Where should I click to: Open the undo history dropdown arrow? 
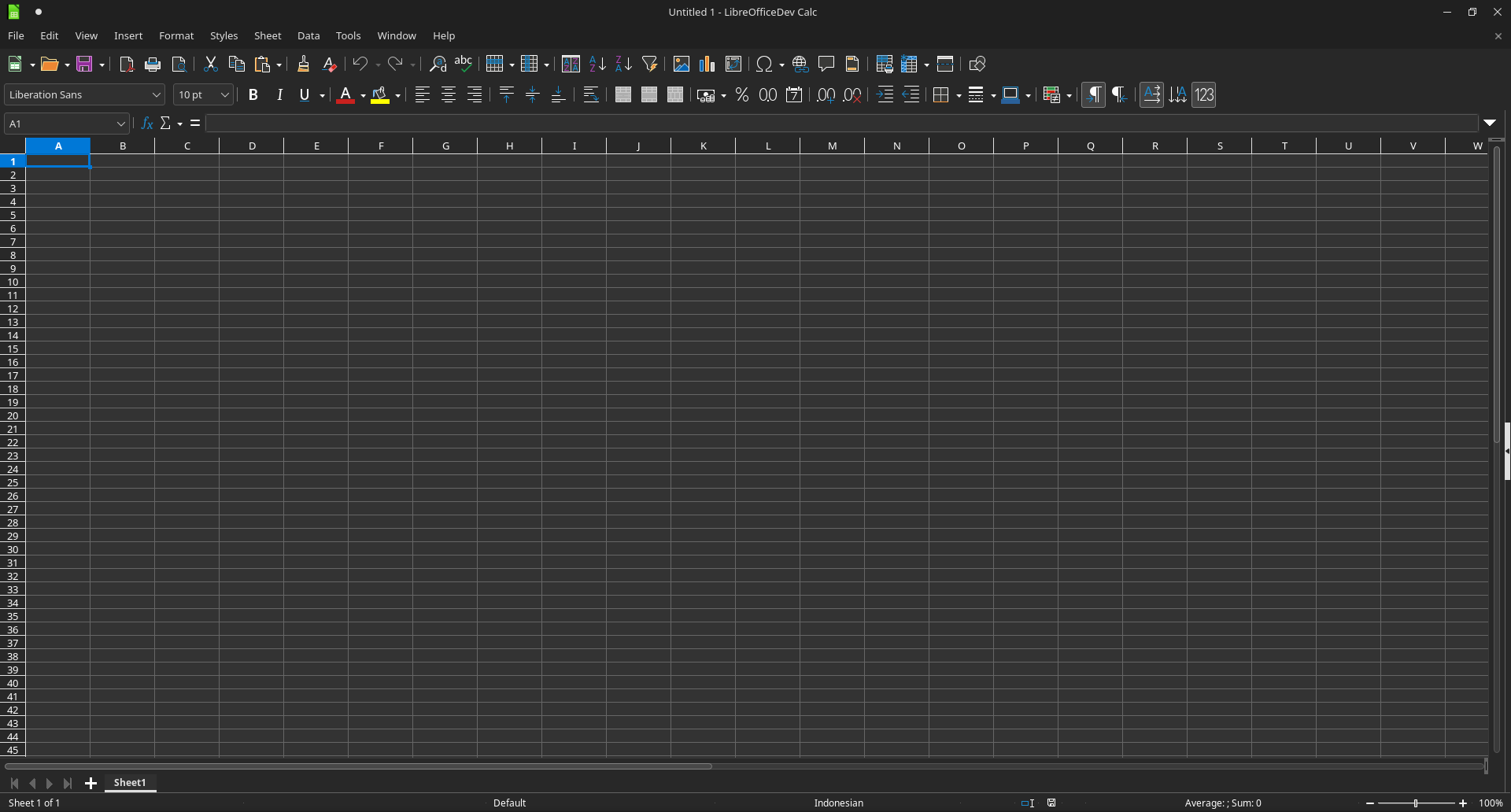point(378,65)
